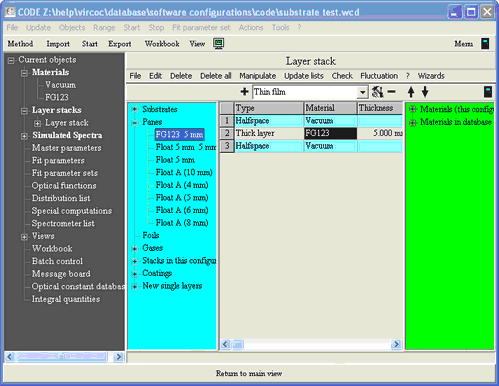This screenshot has width=499, height=386.
Task: Expand the Substrates tree node
Action: pyautogui.click(x=135, y=109)
